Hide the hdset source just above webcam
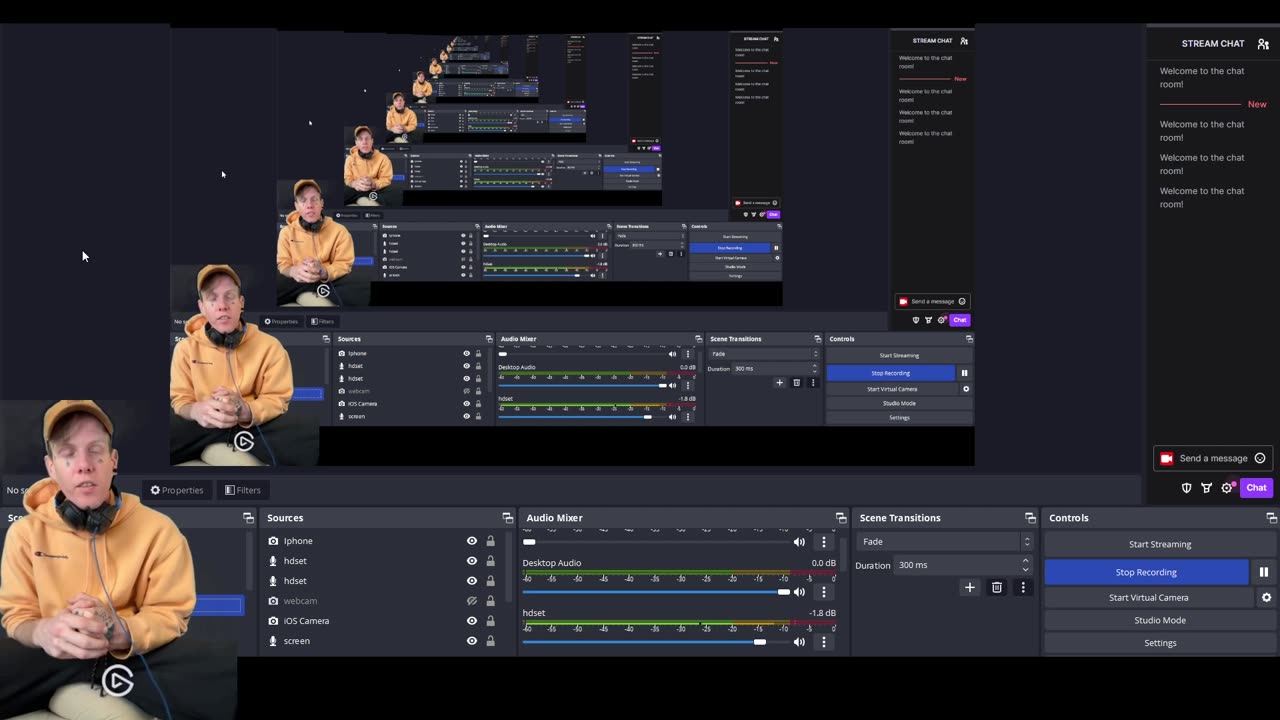This screenshot has height=720, width=1280. pos(472,581)
